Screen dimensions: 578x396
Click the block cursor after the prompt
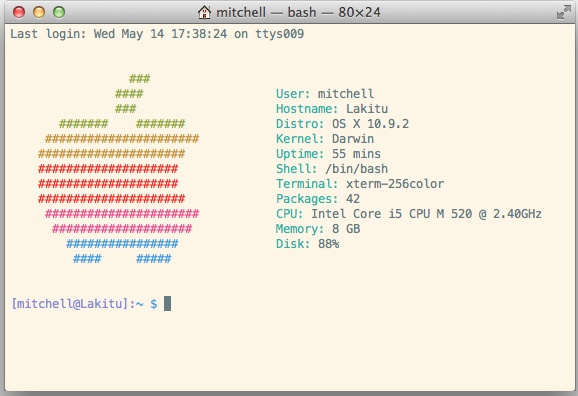tap(167, 303)
